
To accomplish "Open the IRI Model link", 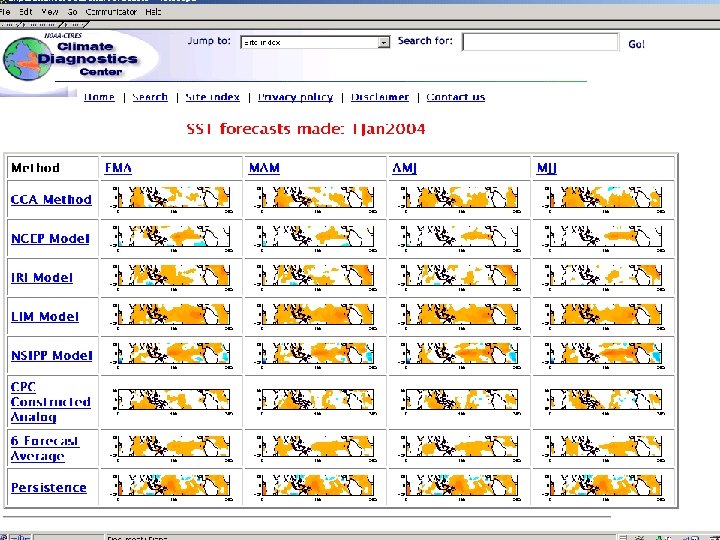I will coord(42,278).
